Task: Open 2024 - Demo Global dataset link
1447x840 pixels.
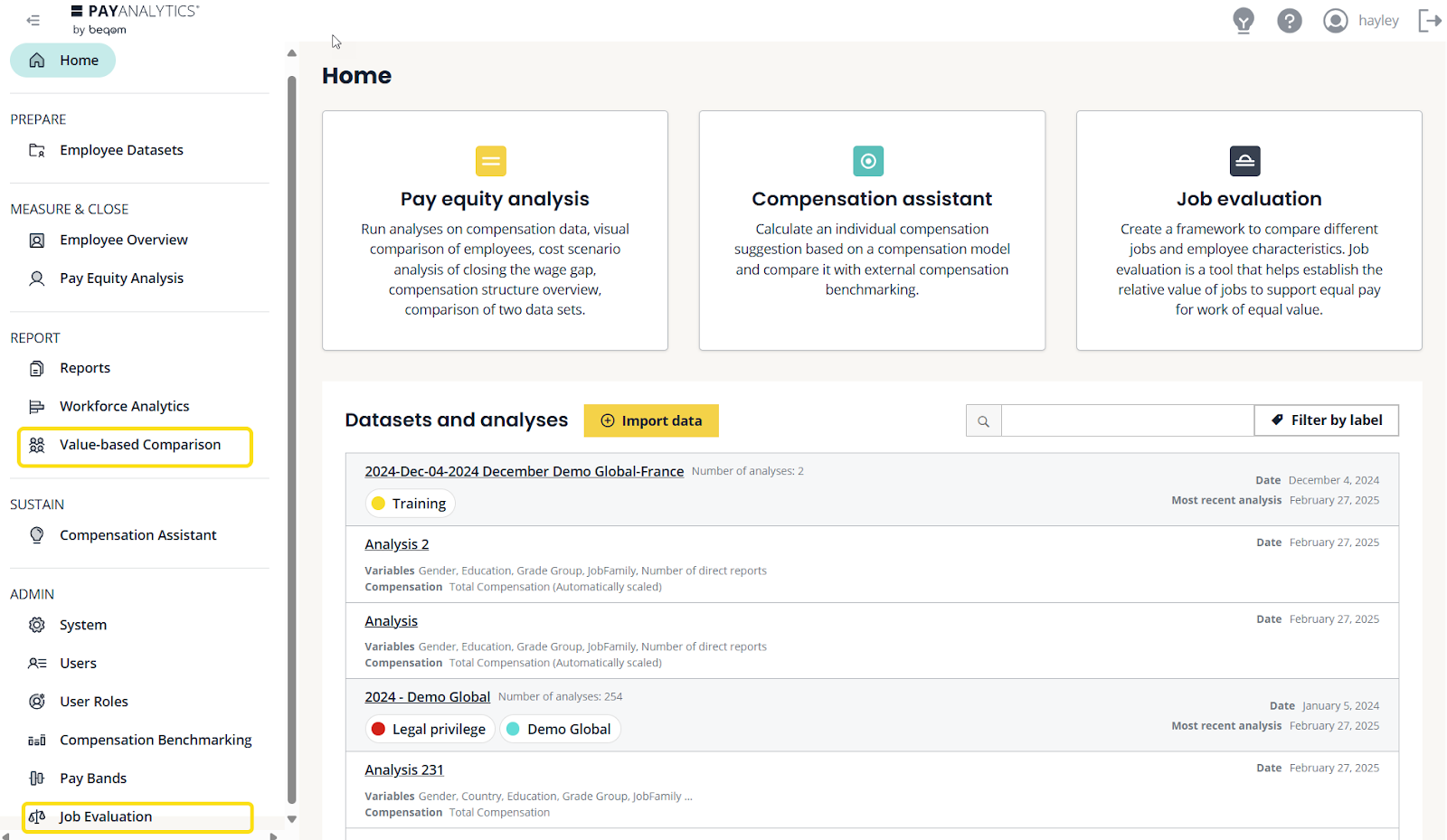Action: 427,697
